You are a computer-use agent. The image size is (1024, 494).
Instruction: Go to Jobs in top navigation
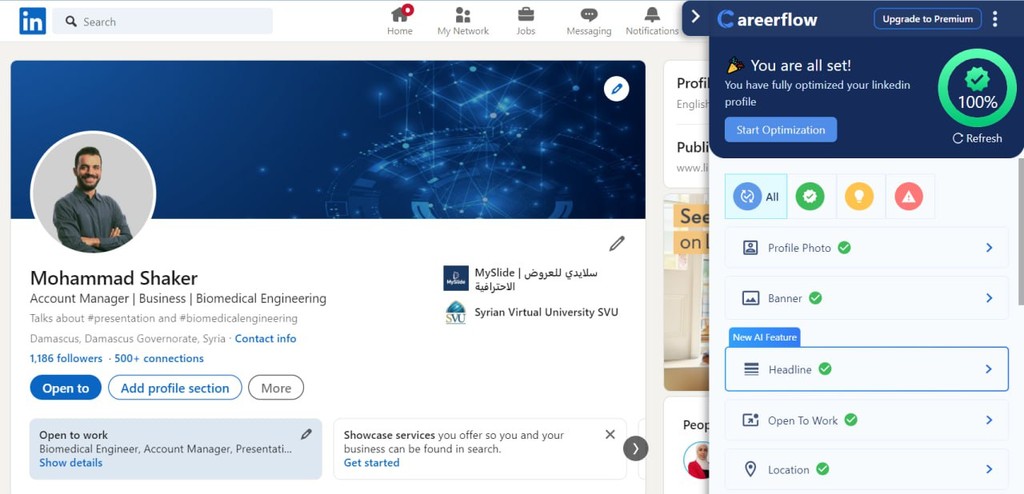tap(526, 20)
